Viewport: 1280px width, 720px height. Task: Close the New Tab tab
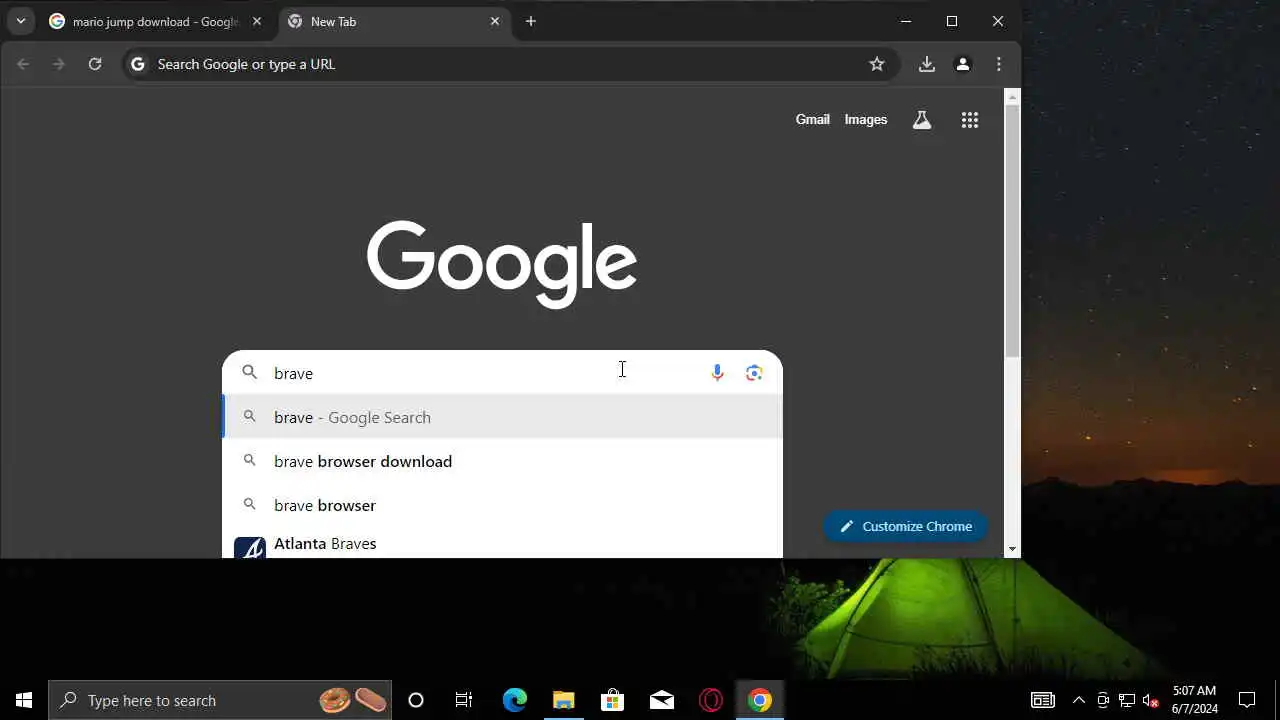coord(495,21)
